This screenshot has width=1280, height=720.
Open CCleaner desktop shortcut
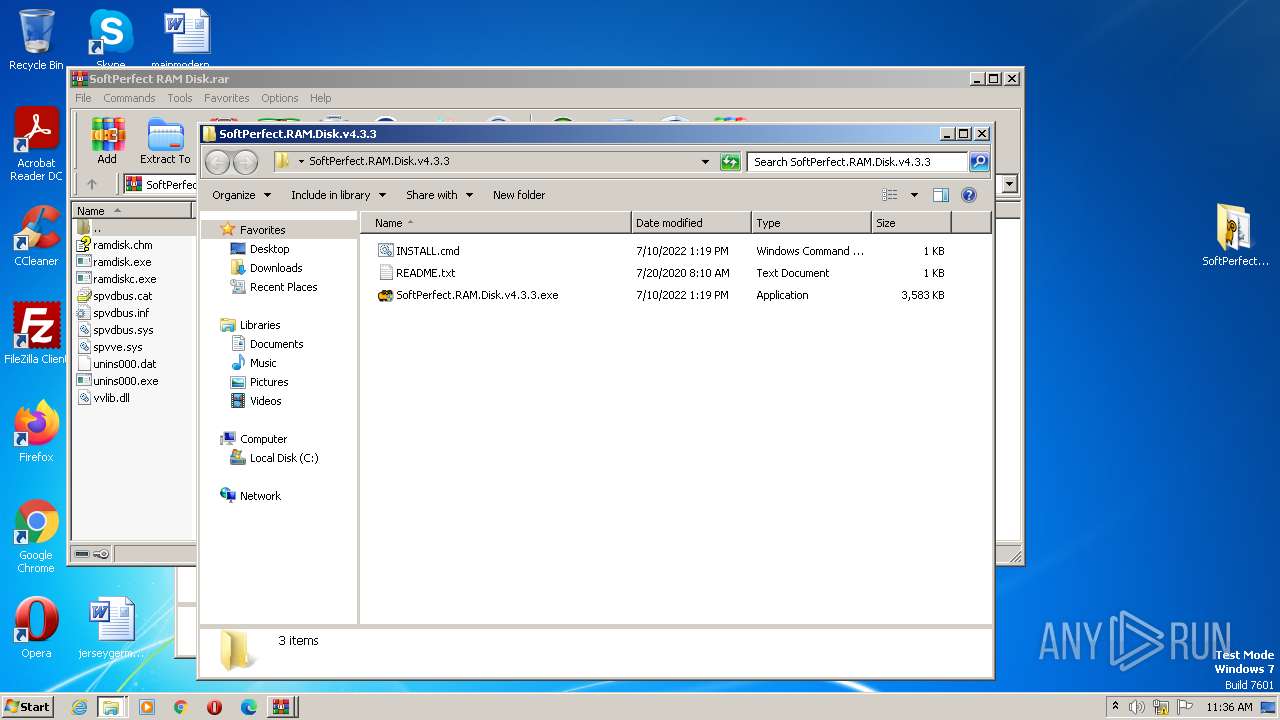[x=36, y=236]
